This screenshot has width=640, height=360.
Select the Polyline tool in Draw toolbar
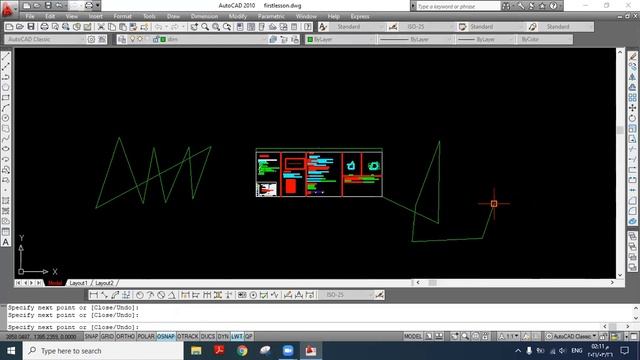pos(6,77)
